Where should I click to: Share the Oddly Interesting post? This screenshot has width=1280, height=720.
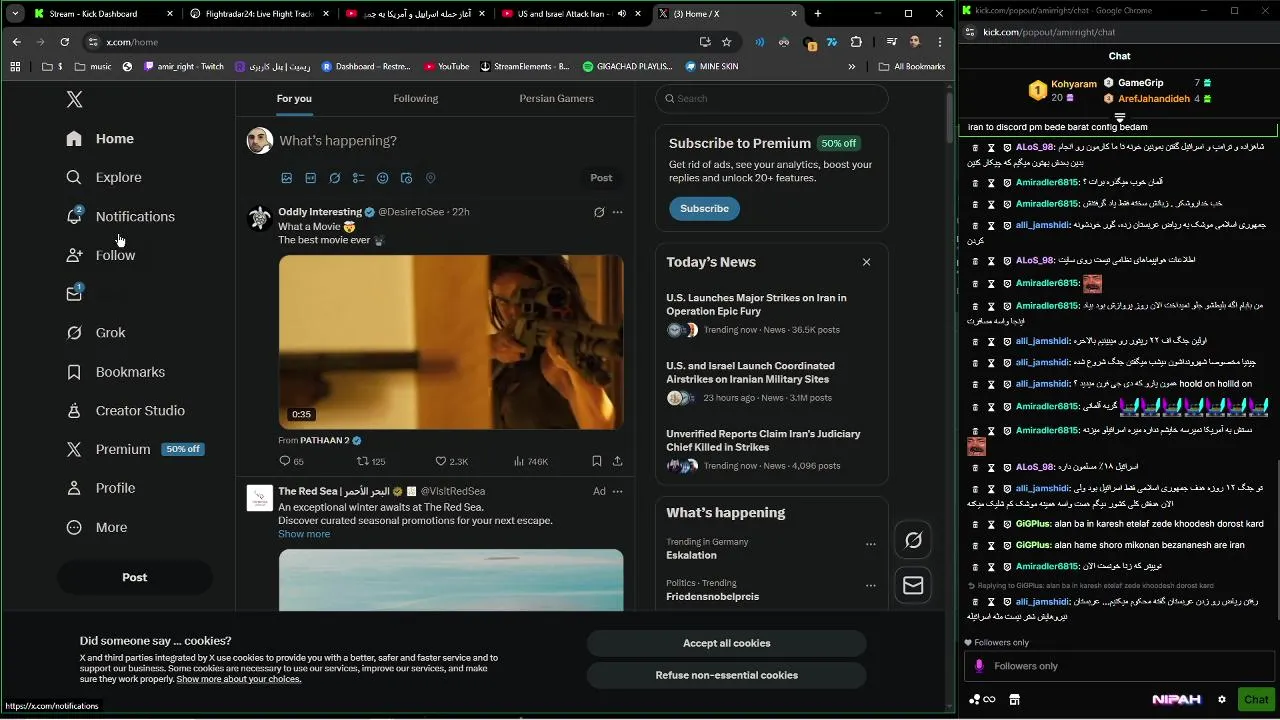coord(617,461)
